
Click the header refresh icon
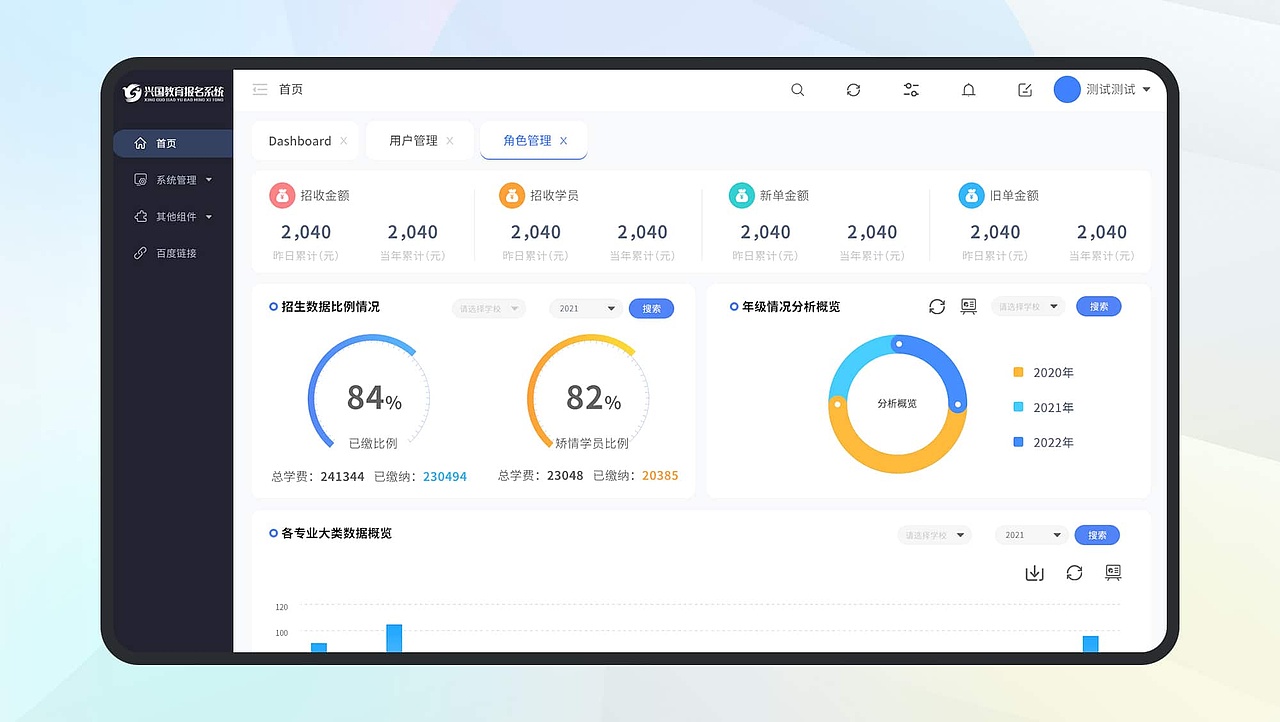click(853, 90)
